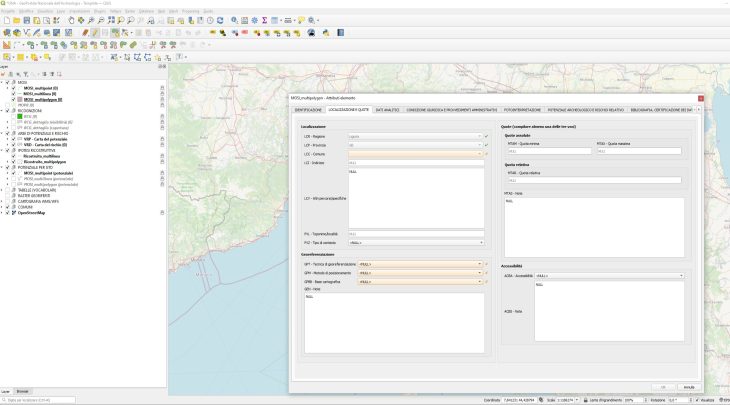The height and width of the screenshot is (405, 730).
Task: Expand the ACBA - Accessibilità dropdown
Action: 608,275
